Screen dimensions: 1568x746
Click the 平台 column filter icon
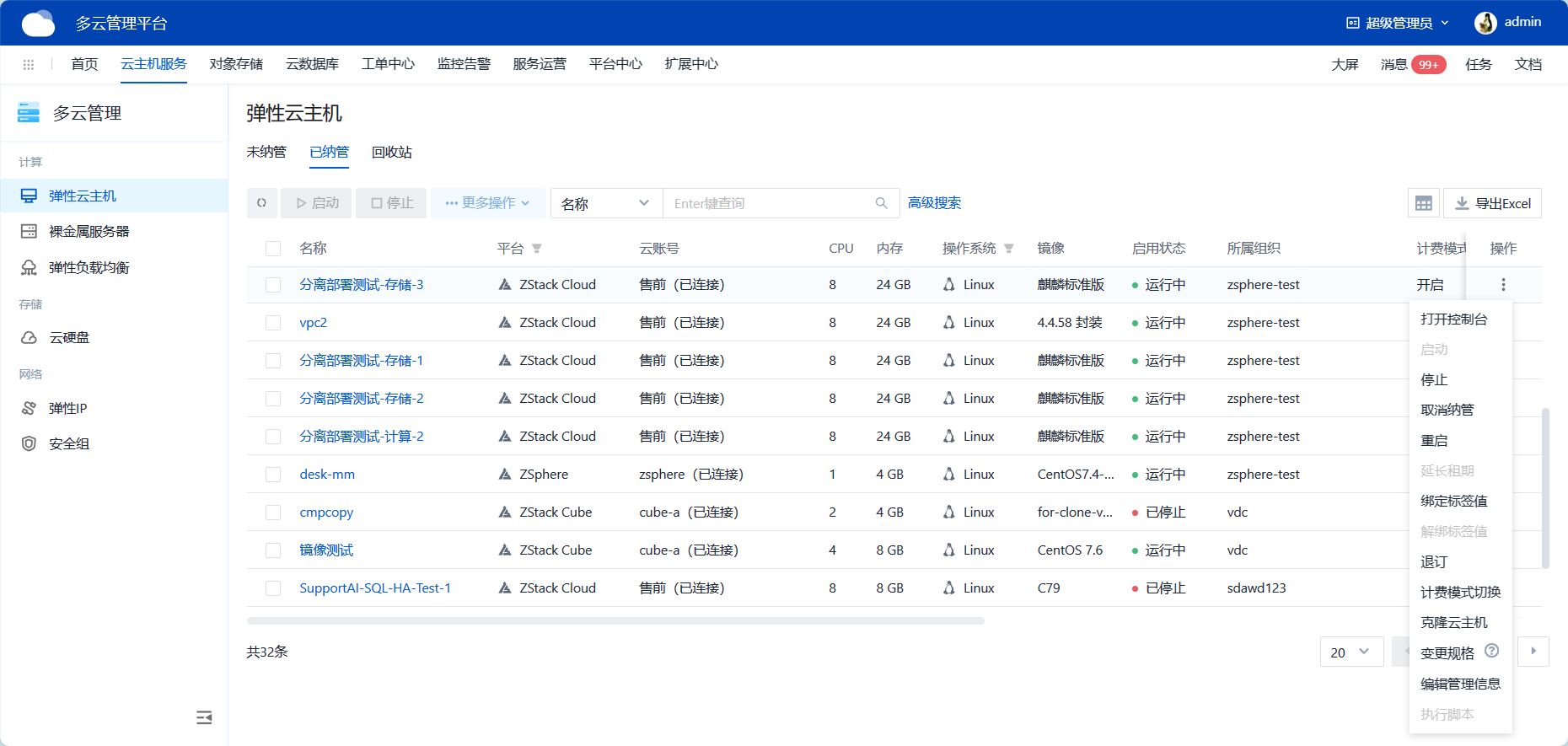pyautogui.click(x=537, y=249)
